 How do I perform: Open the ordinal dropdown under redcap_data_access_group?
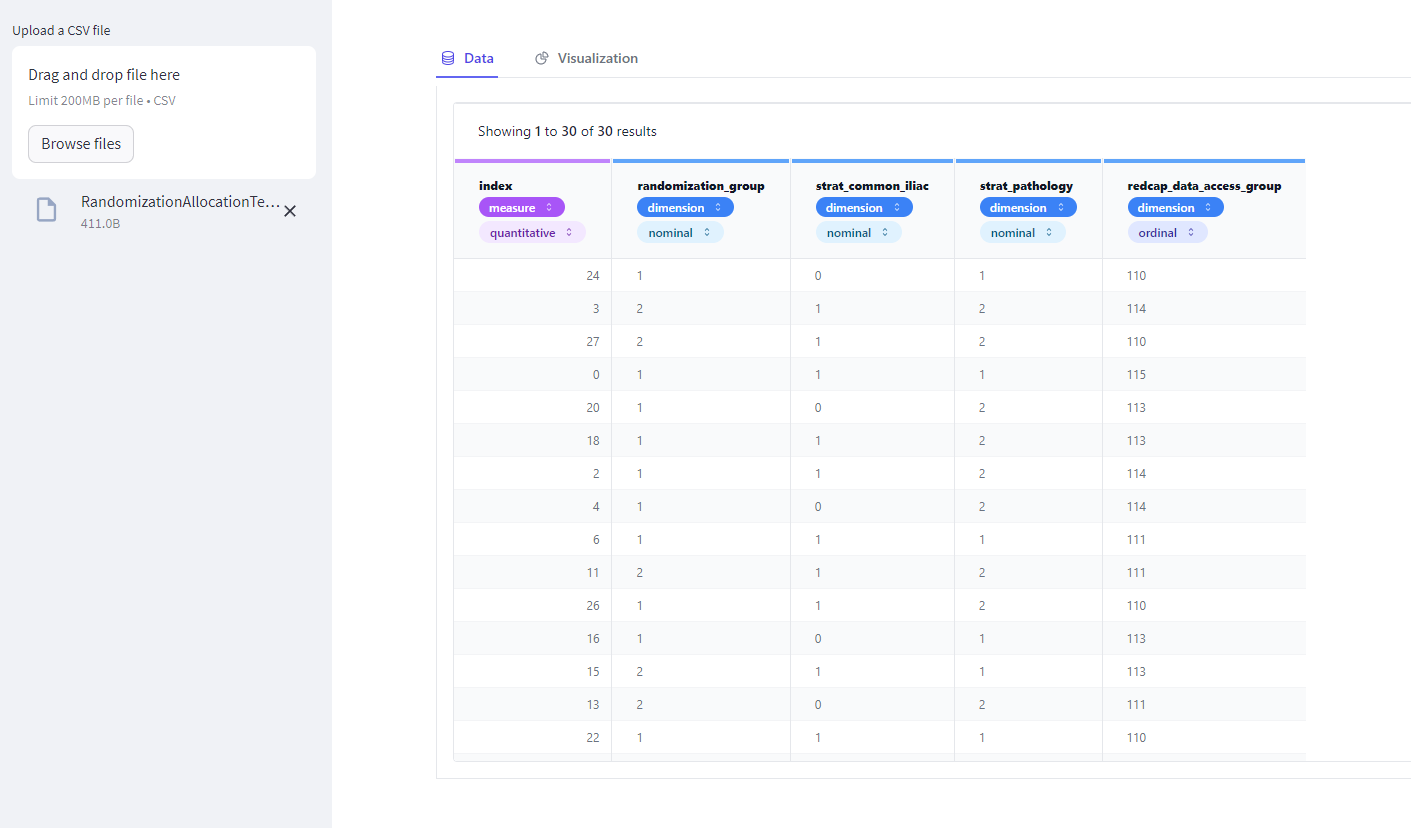pos(1167,231)
